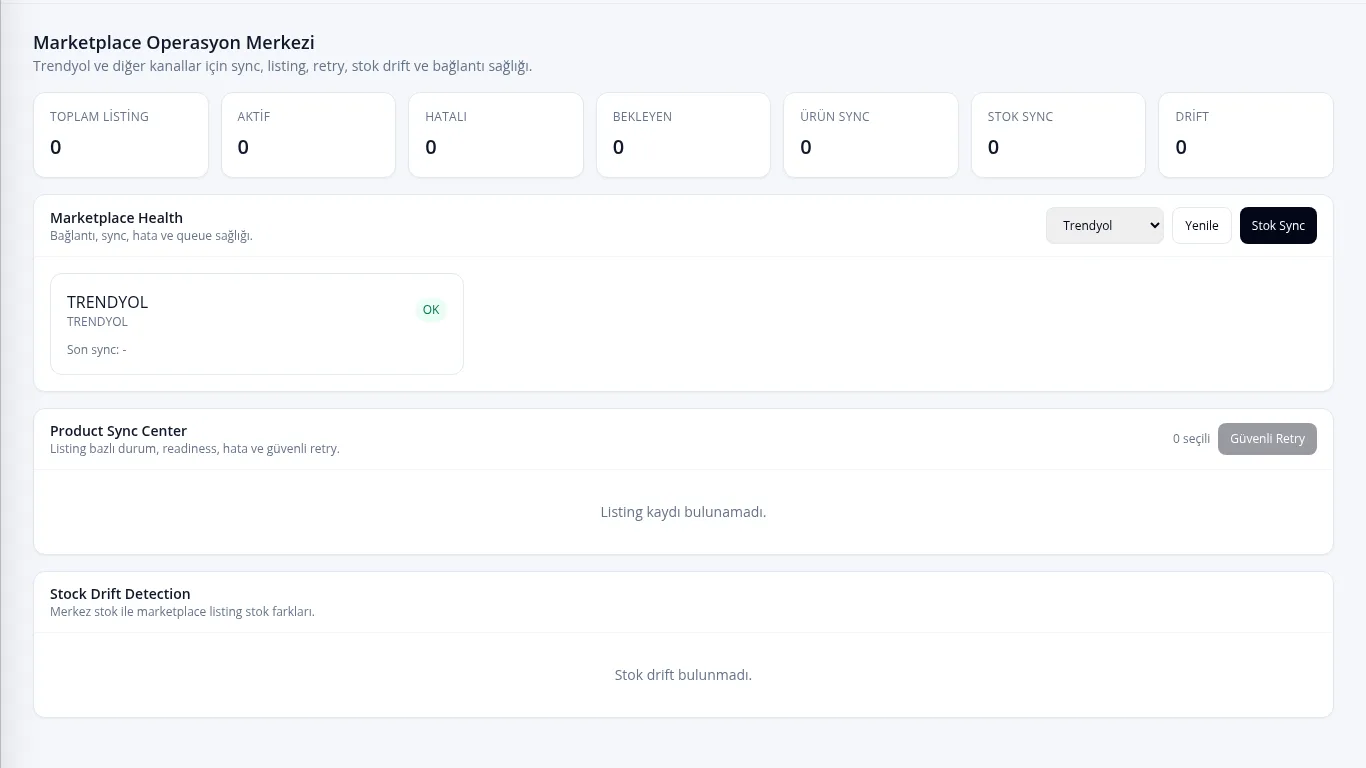Click the 'Listing kaydı bulunamadı.' message
Viewport: 1366px width, 768px height.
(683, 512)
